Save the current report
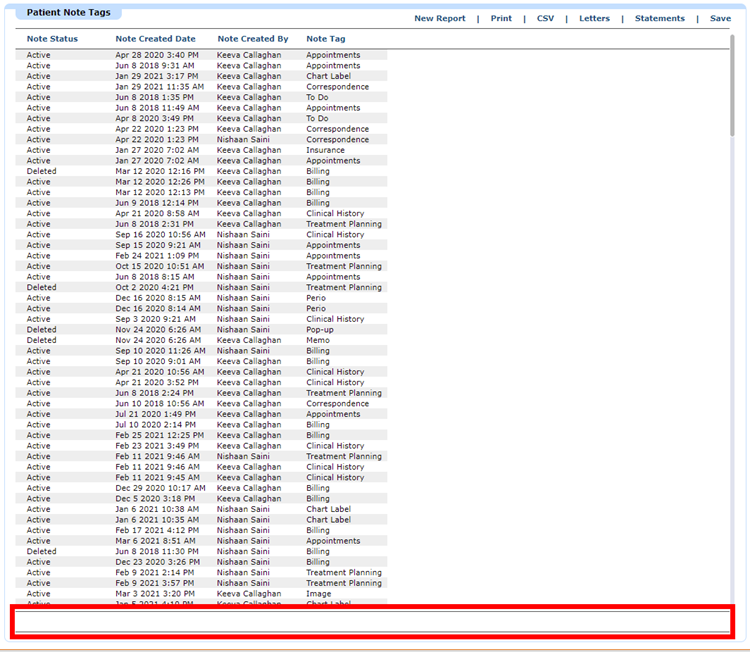The height and width of the screenshot is (652, 750). (x=720, y=18)
